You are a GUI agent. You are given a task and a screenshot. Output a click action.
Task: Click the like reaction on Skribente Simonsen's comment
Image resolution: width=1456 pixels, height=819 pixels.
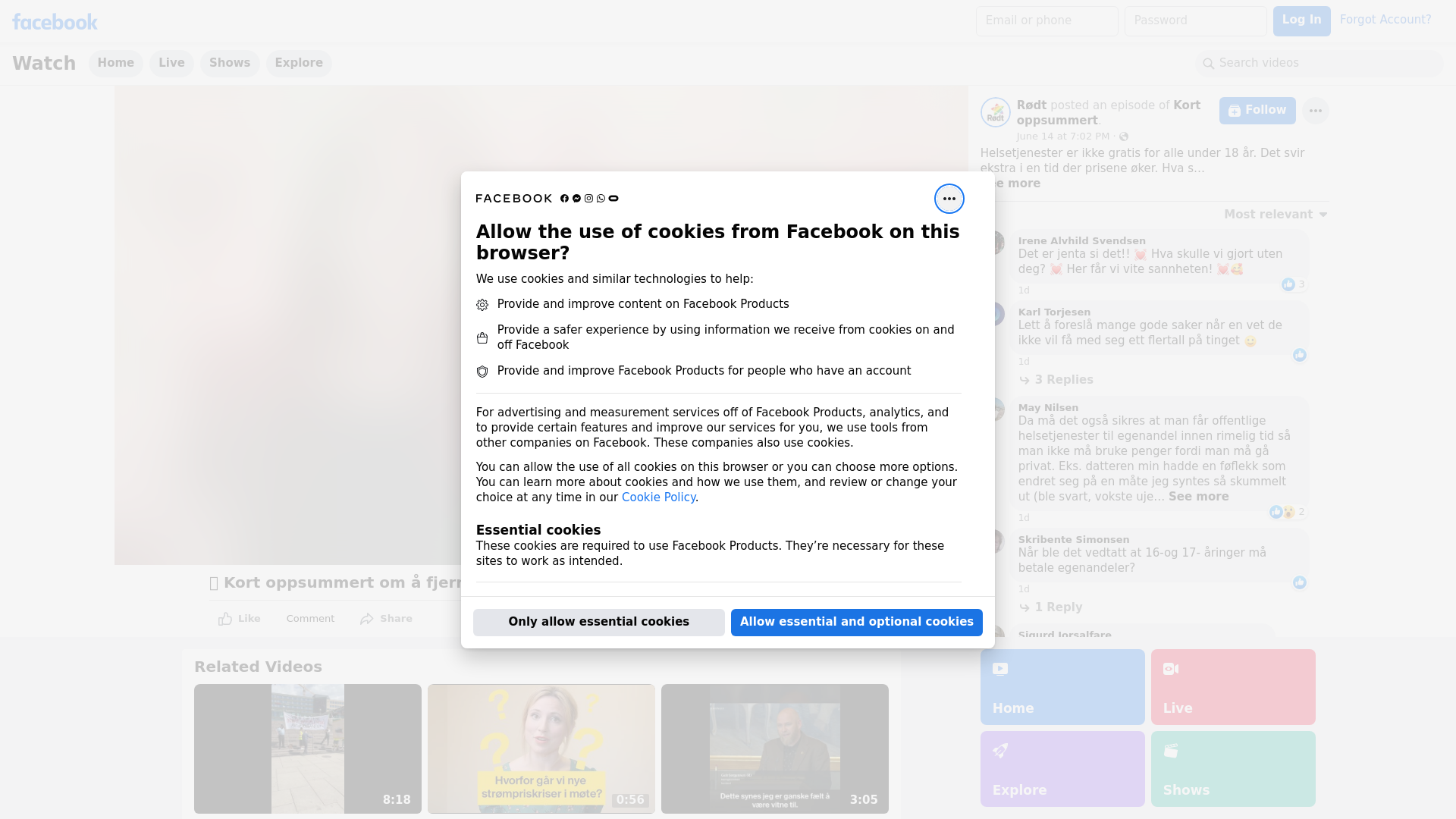click(1300, 582)
